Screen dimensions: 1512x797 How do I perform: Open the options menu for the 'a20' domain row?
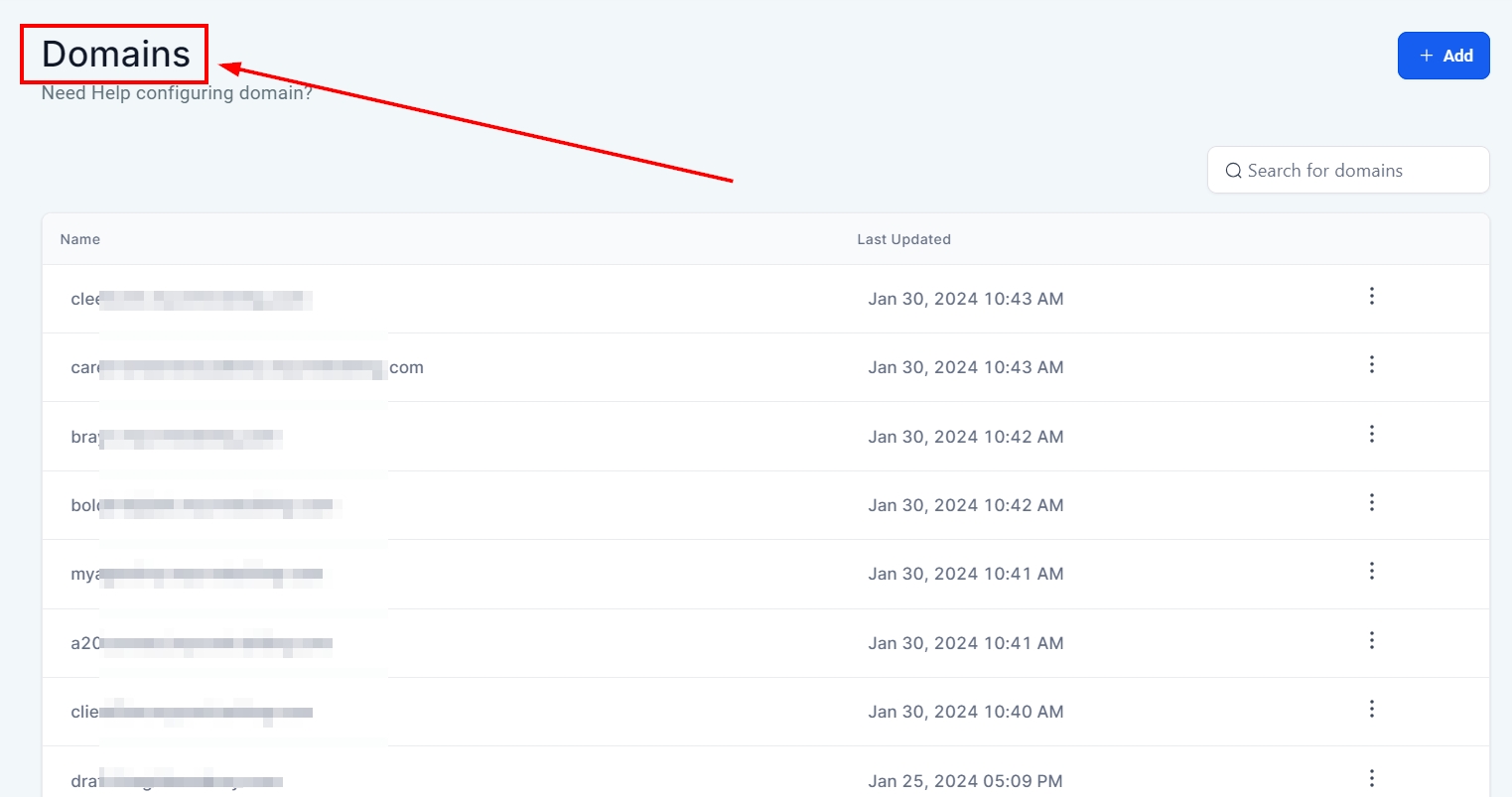pyautogui.click(x=1371, y=641)
